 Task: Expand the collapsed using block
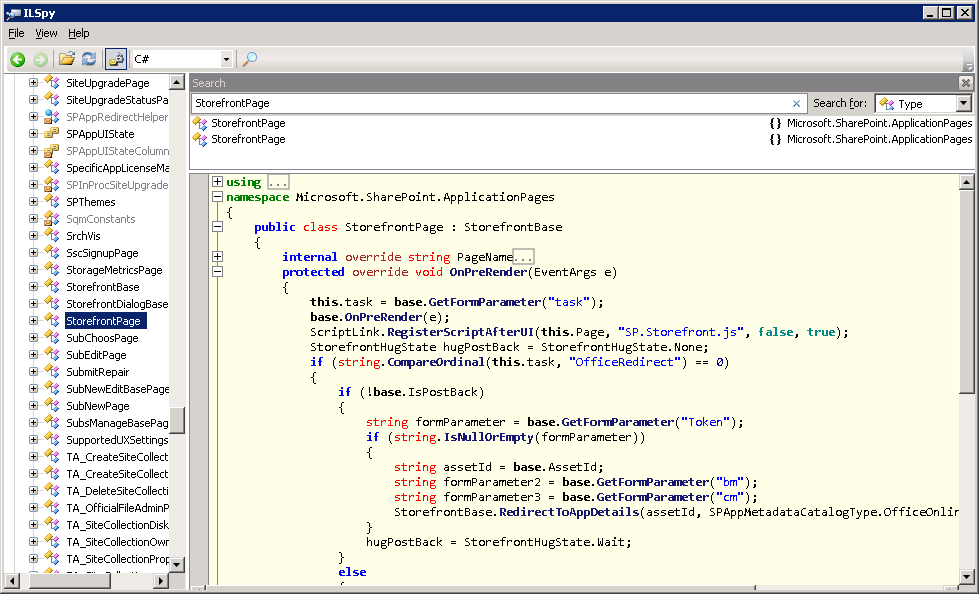(217, 182)
